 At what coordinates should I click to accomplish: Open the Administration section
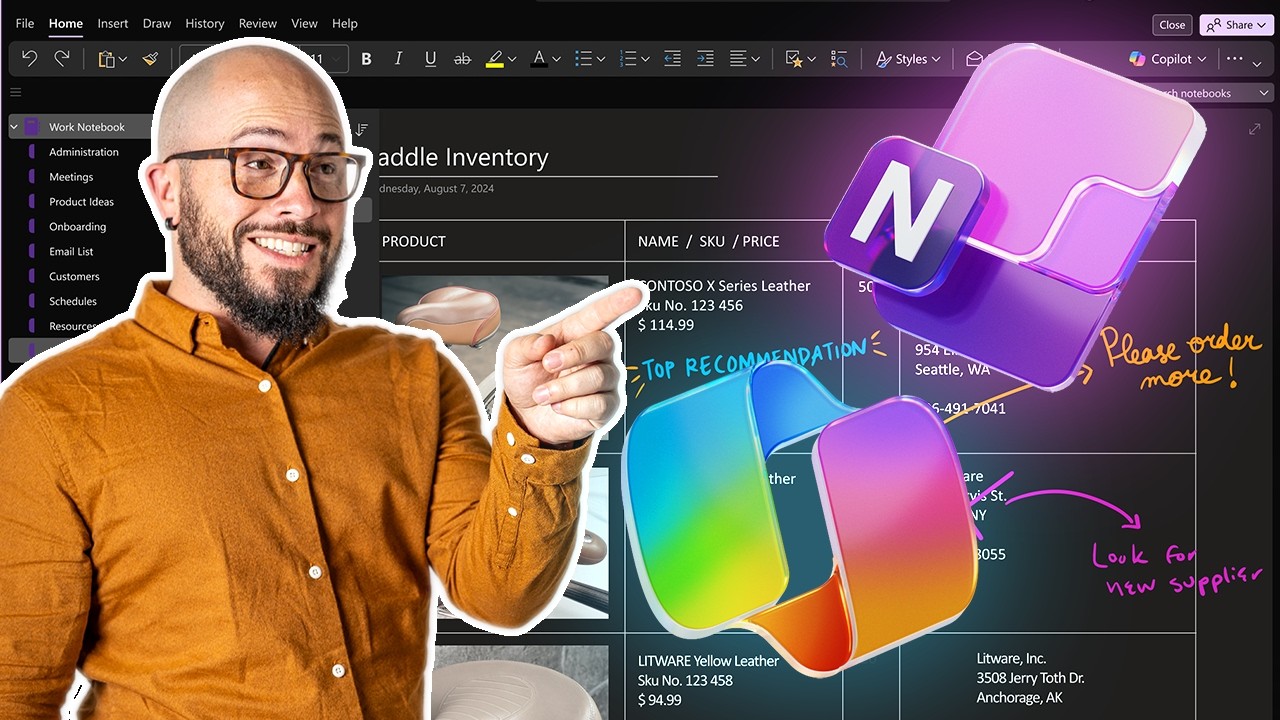(84, 152)
